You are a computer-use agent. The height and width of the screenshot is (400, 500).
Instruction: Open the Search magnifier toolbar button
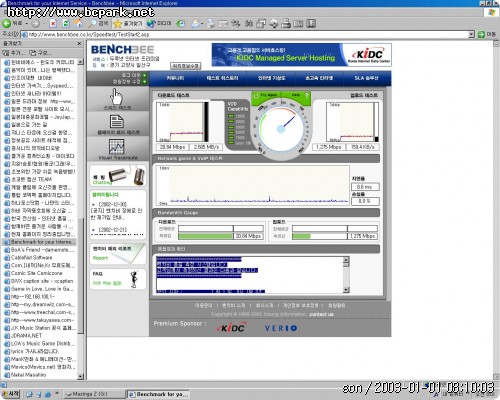[98, 24]
